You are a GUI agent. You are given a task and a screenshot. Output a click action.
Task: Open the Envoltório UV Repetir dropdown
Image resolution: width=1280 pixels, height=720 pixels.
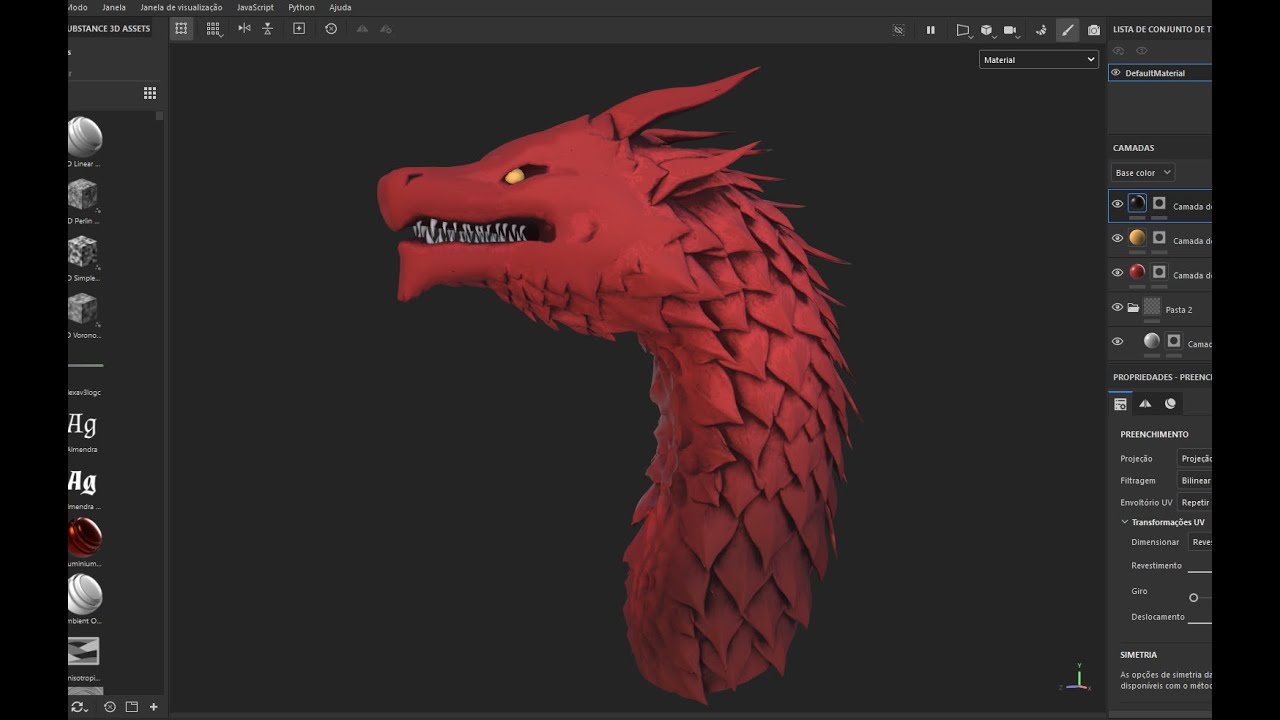click(1195, 503)
